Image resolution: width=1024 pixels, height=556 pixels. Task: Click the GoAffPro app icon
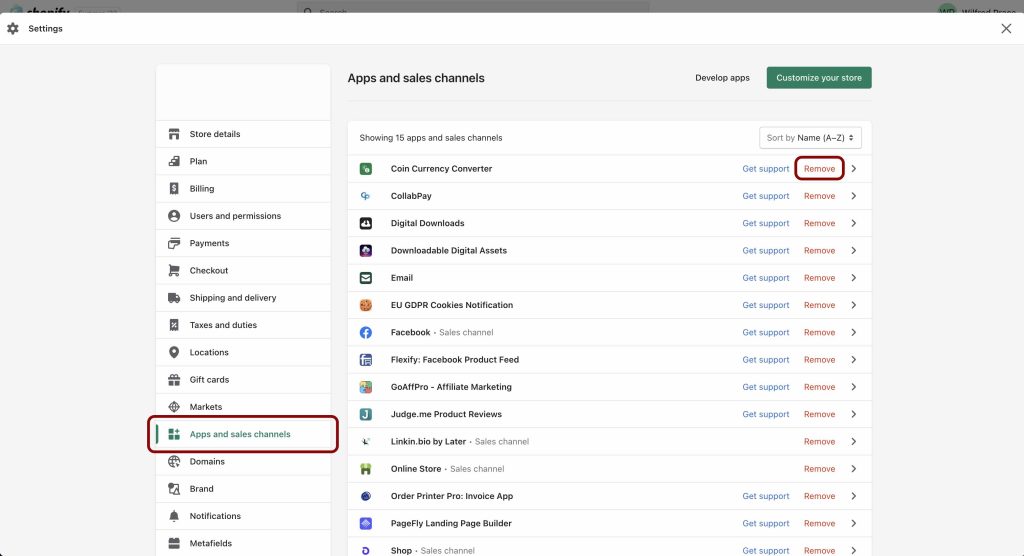pos(366,387)
